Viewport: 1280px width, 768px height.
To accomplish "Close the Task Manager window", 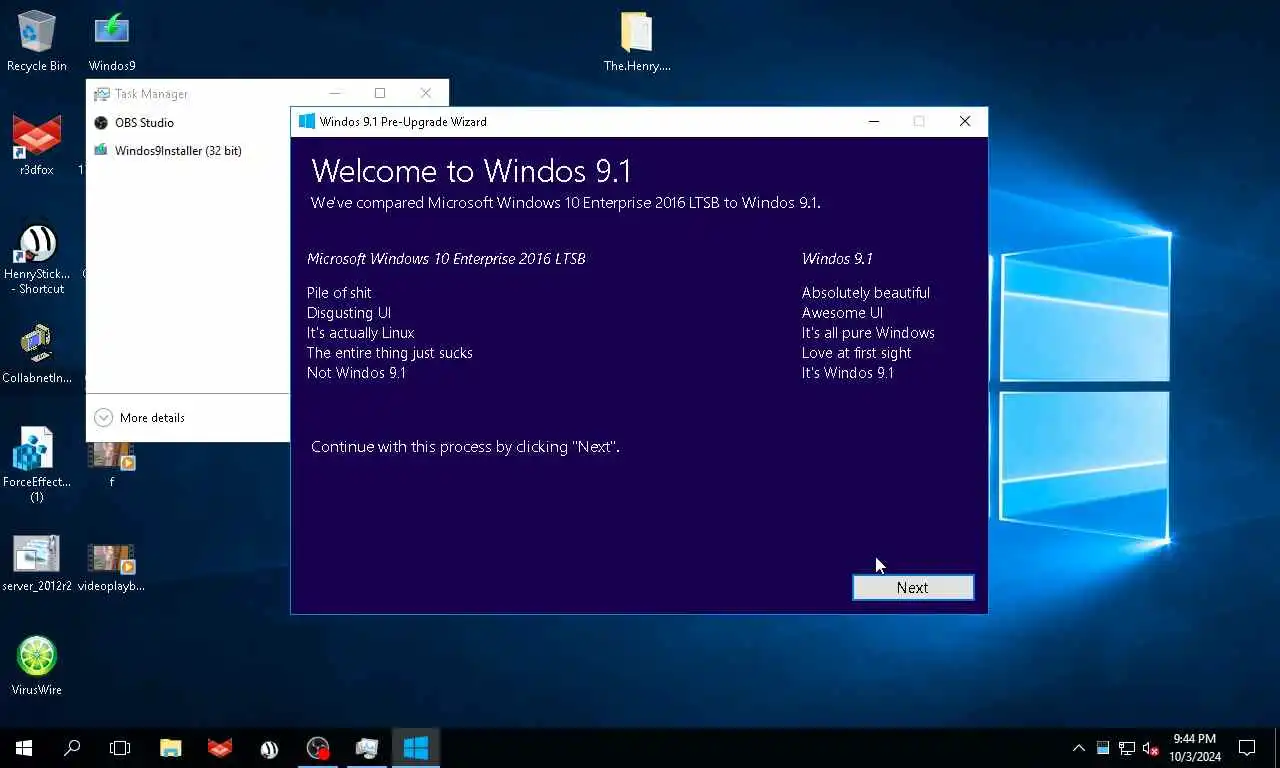I will coord(426,93).
